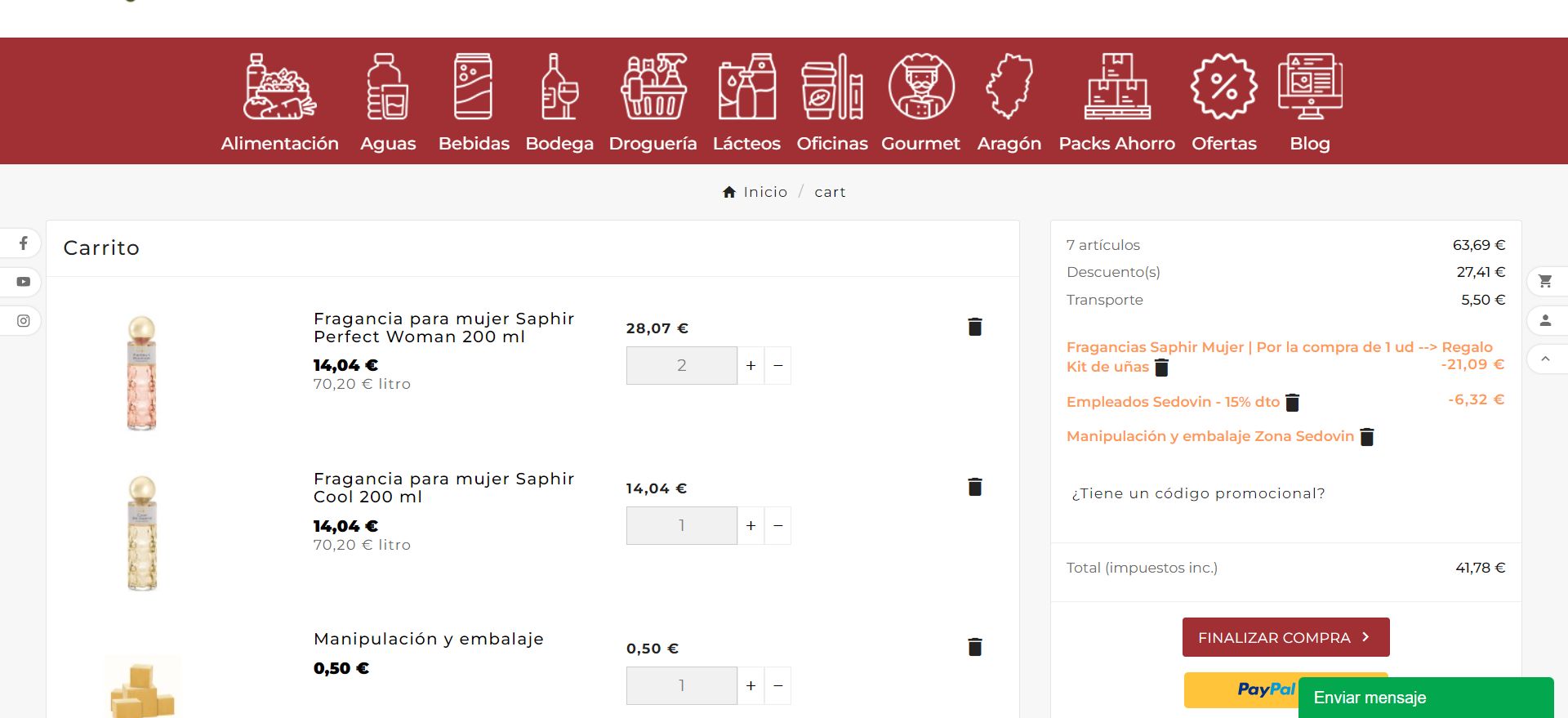Image resolution: width=1568 pixels, height=718 pixels.
Task: Select the Bebidas menu label
Action: [x=474, y=144]
